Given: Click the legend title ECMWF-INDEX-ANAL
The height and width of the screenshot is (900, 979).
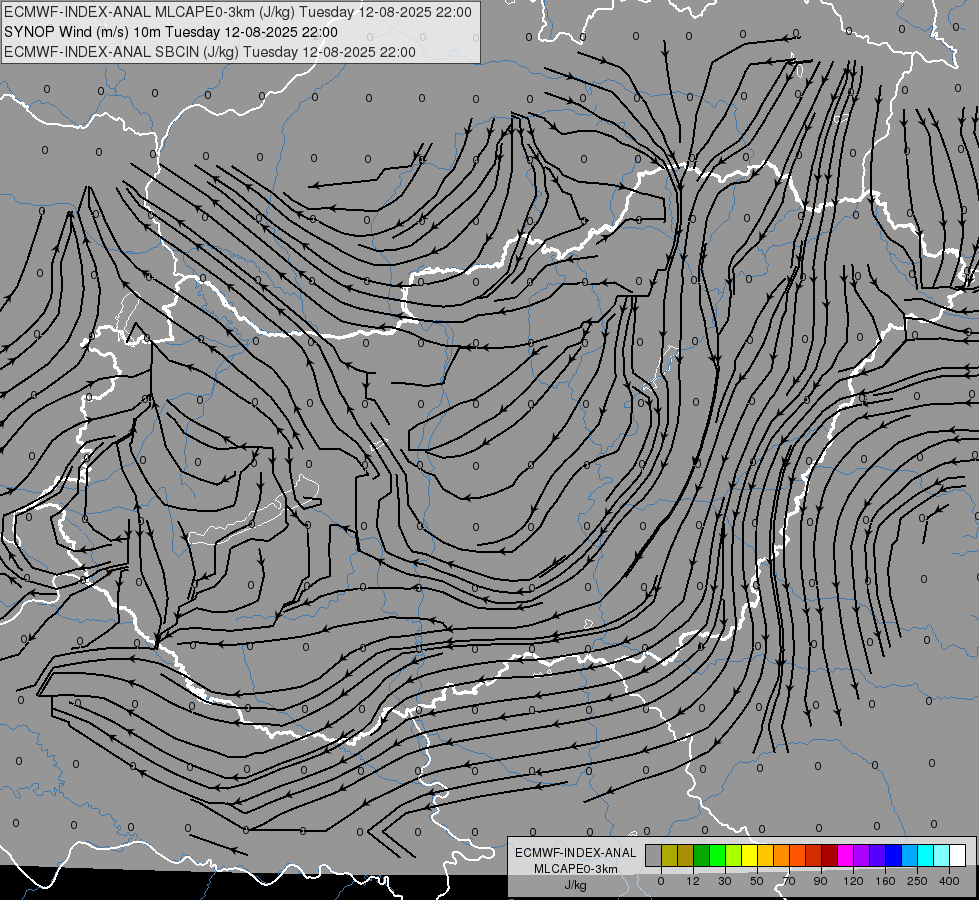Looking at the screenshot, I should (576, 853).
